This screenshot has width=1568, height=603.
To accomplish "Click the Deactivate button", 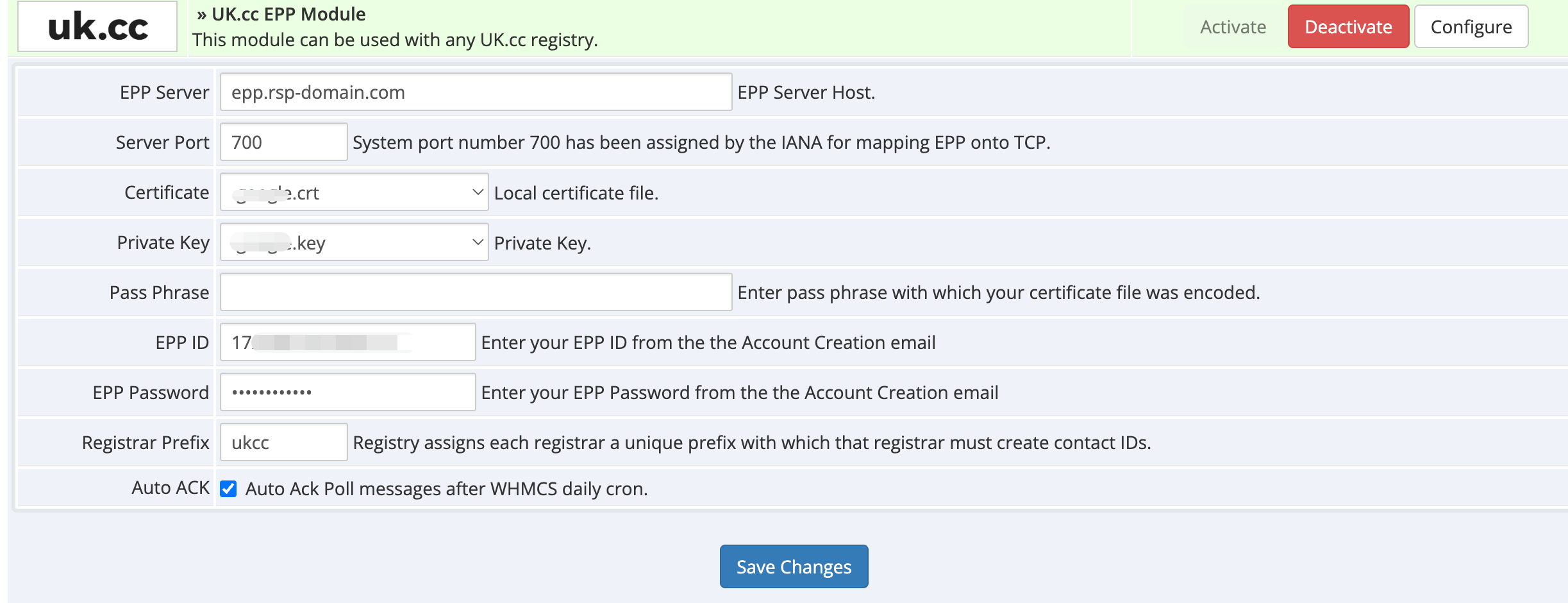I will click(1348, 27).
